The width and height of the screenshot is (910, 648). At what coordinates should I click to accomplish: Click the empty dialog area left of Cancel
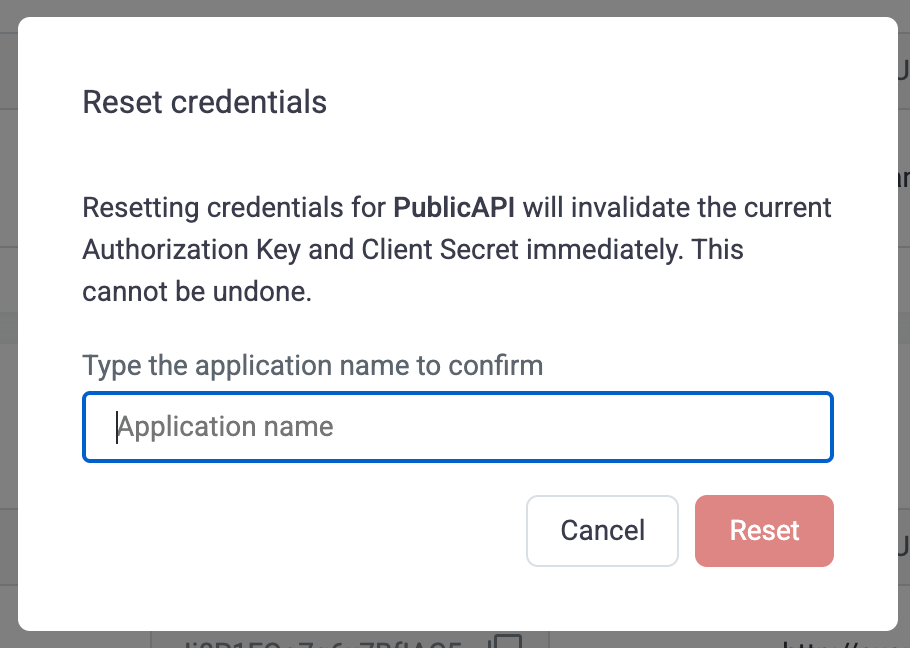click(x=304, y=531)
